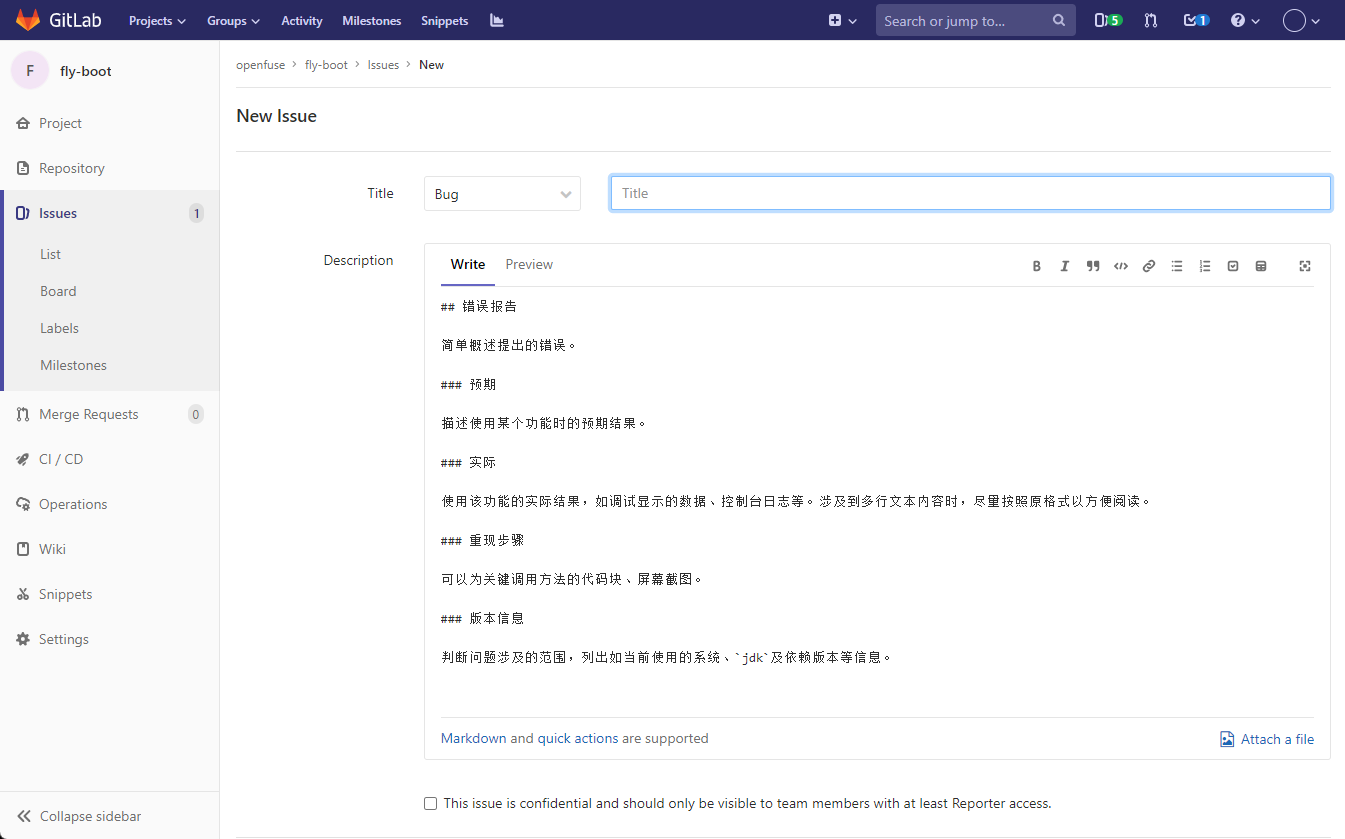
Task: Open Milestones in the top navbar
Action: 371,20
